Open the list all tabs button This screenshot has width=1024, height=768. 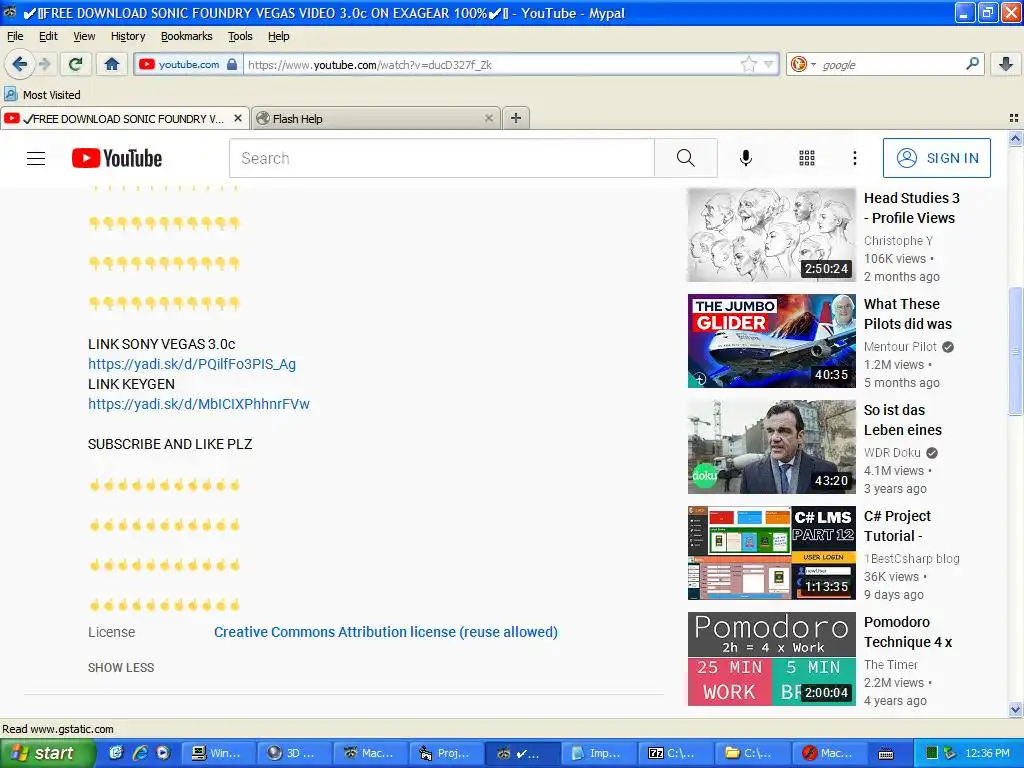pos(1014,118)
